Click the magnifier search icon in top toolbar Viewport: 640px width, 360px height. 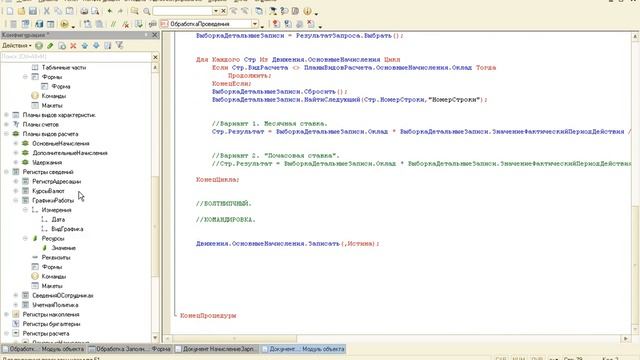147,11
